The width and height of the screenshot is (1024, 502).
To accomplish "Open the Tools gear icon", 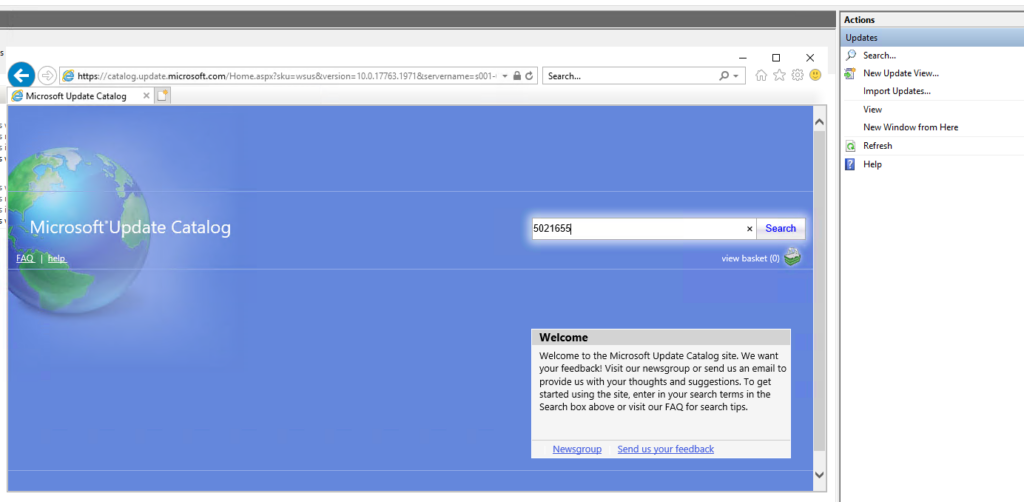I will 797,76.
